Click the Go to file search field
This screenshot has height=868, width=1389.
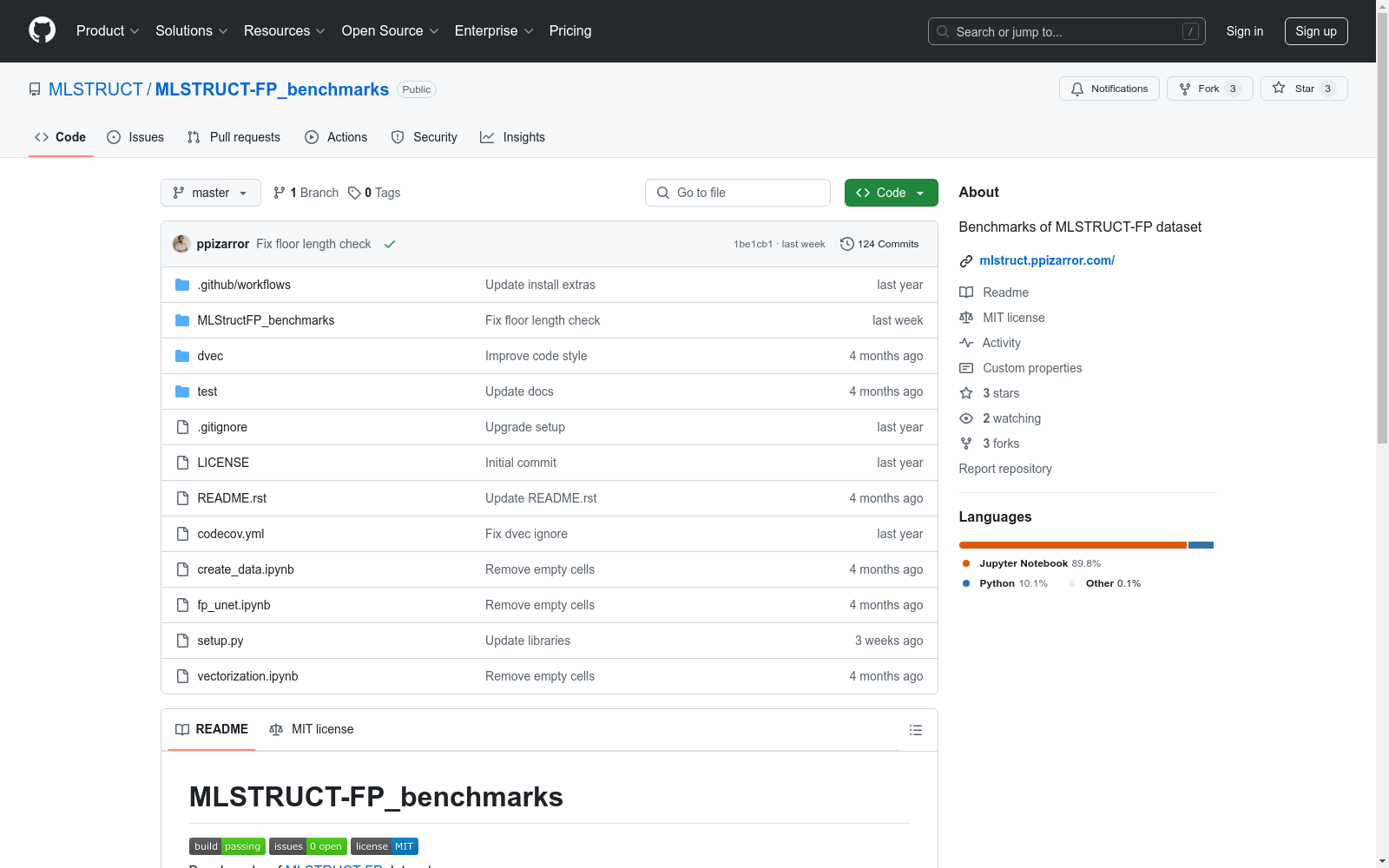click(x=737, y=193)
